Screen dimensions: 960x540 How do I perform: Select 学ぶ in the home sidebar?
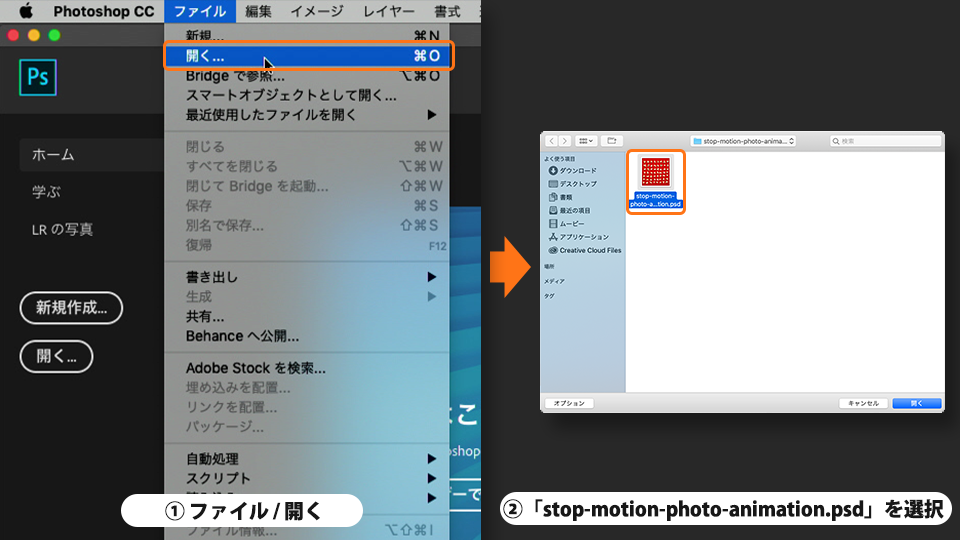pyautogui.click(x=47, y=192)
